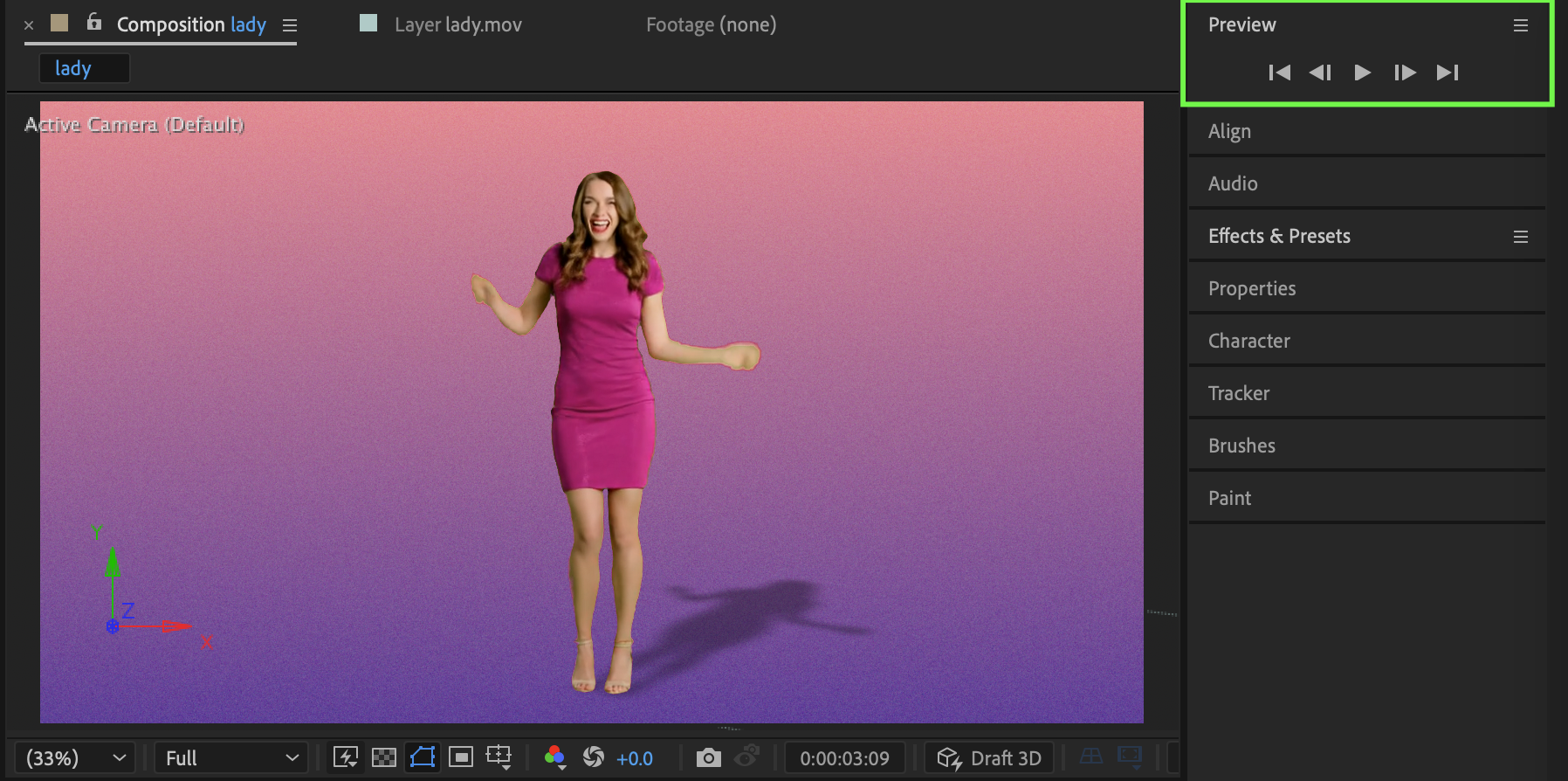Take a snapshot with the camera icon
This screenshot has height=781, width=1568.
pos(708,757)
